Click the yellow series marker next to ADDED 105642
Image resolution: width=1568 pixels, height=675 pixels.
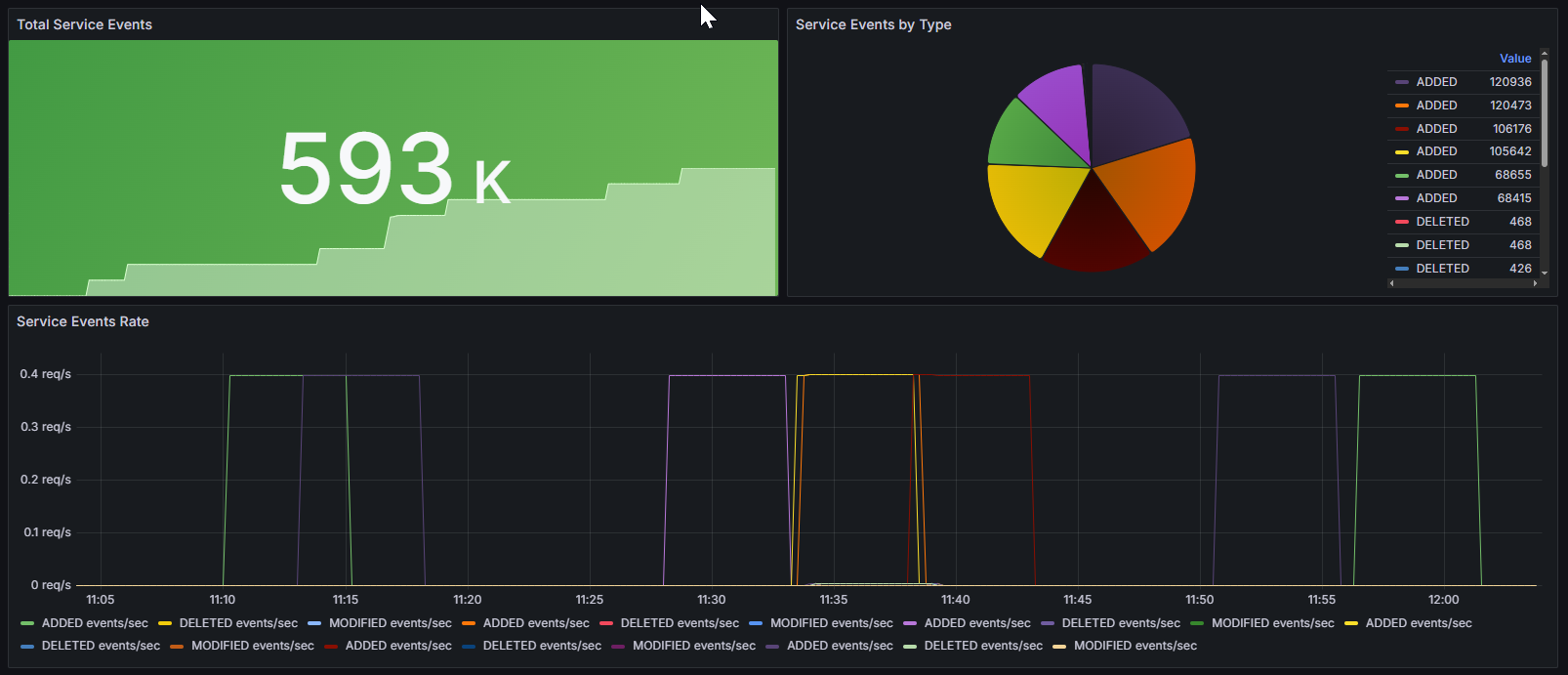click(1402, 151)
